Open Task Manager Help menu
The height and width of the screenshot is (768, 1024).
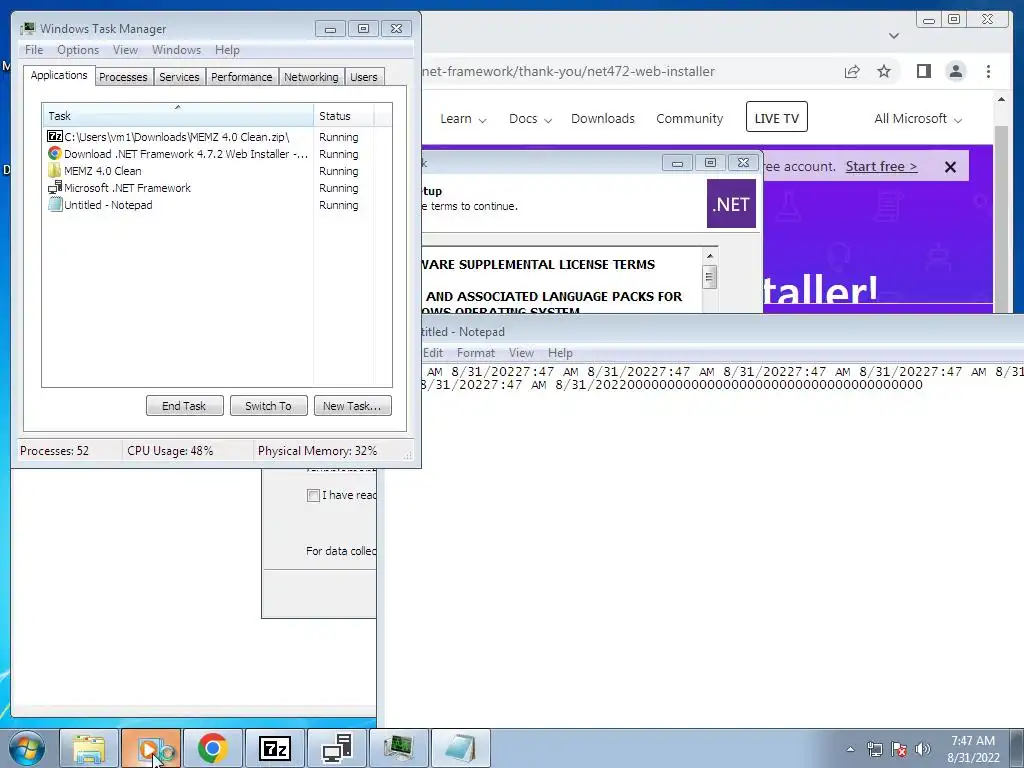coord(227,50)
